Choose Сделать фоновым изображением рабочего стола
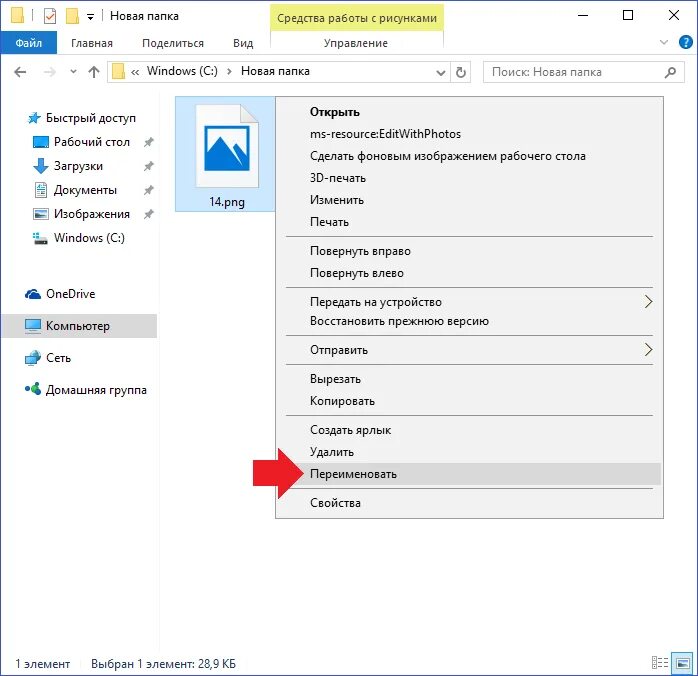 [x=468, y=156]
